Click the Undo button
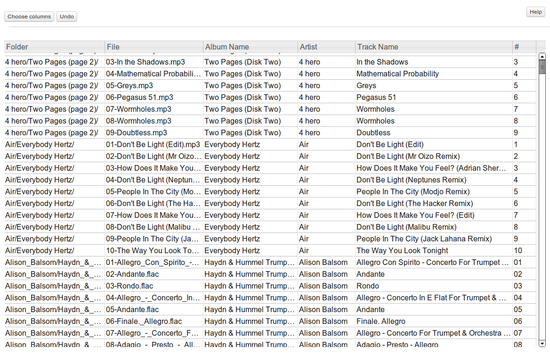 67,16
